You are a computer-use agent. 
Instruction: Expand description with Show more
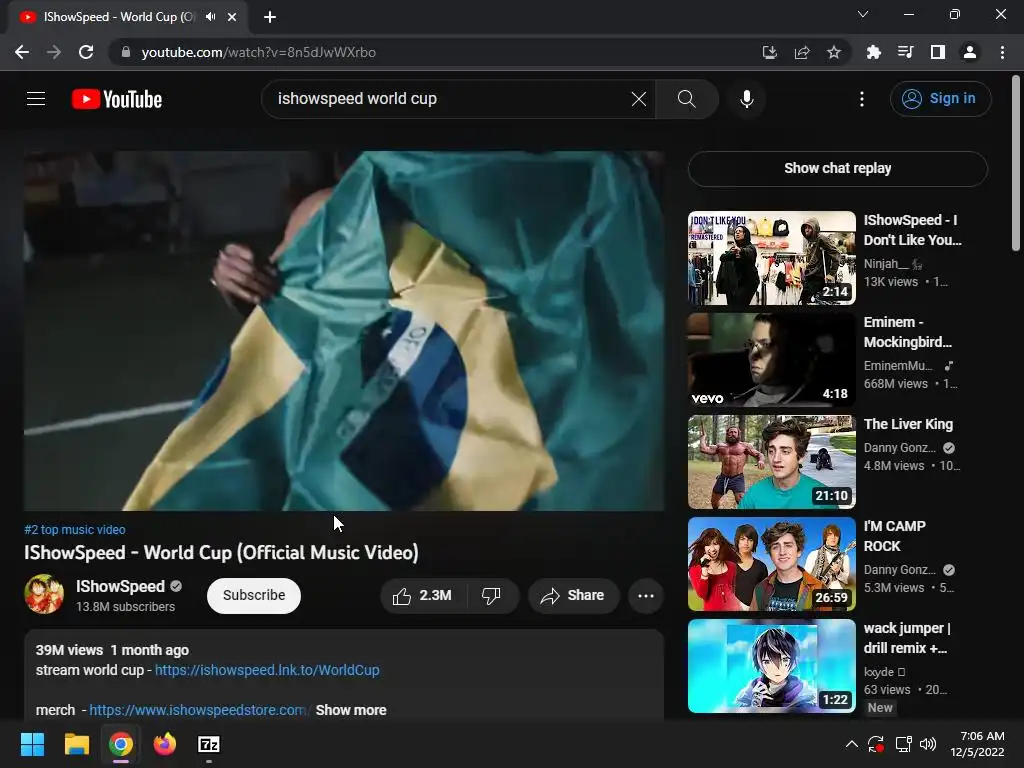tap(351, 710)
